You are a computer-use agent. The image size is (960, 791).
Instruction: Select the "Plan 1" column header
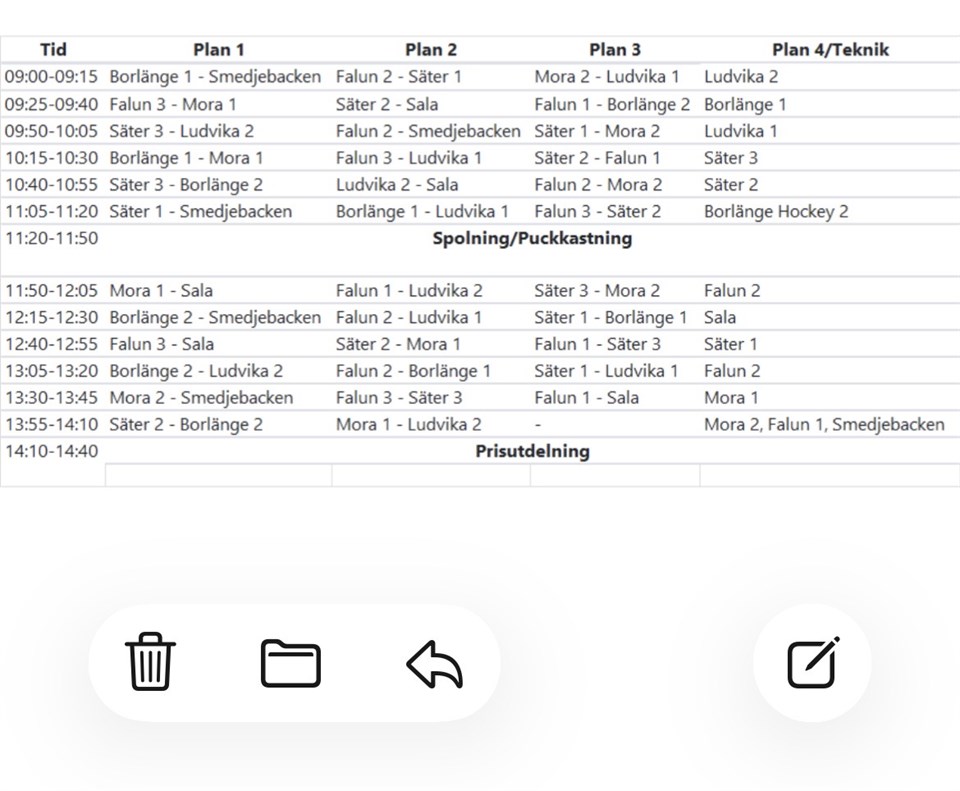[x=219, y=49]
